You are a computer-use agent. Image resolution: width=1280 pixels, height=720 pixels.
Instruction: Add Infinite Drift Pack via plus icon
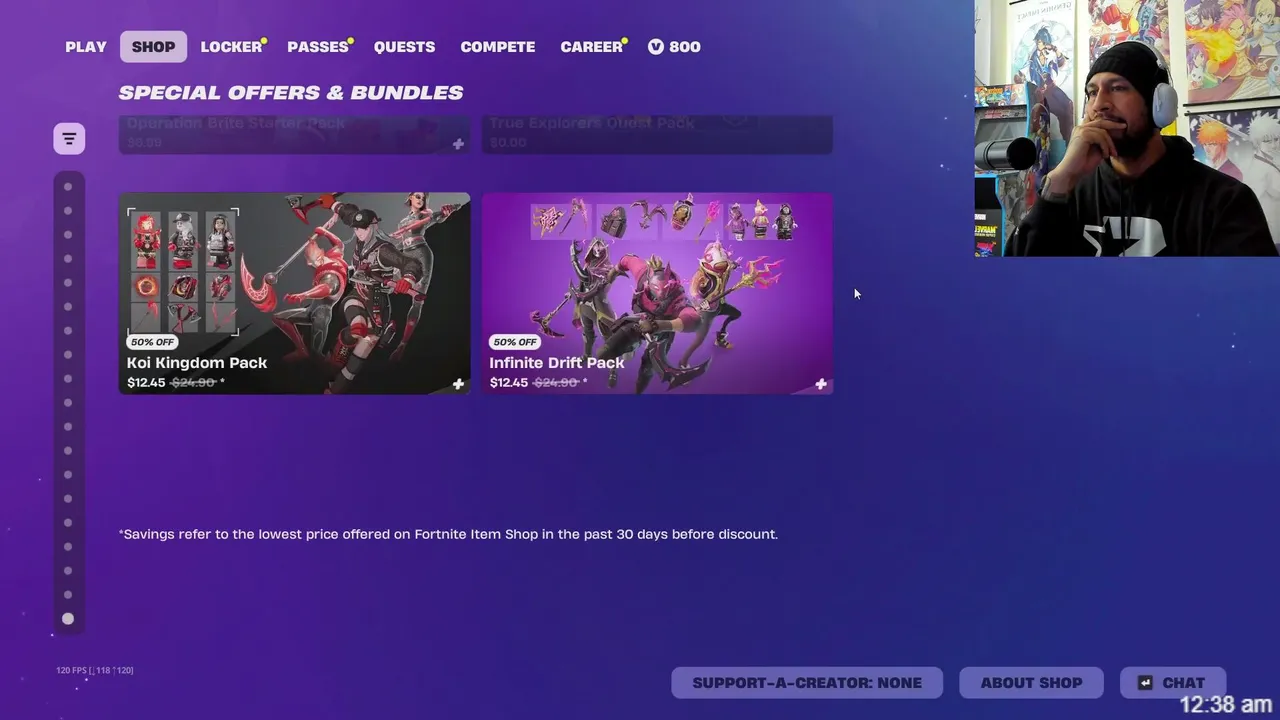821,384
